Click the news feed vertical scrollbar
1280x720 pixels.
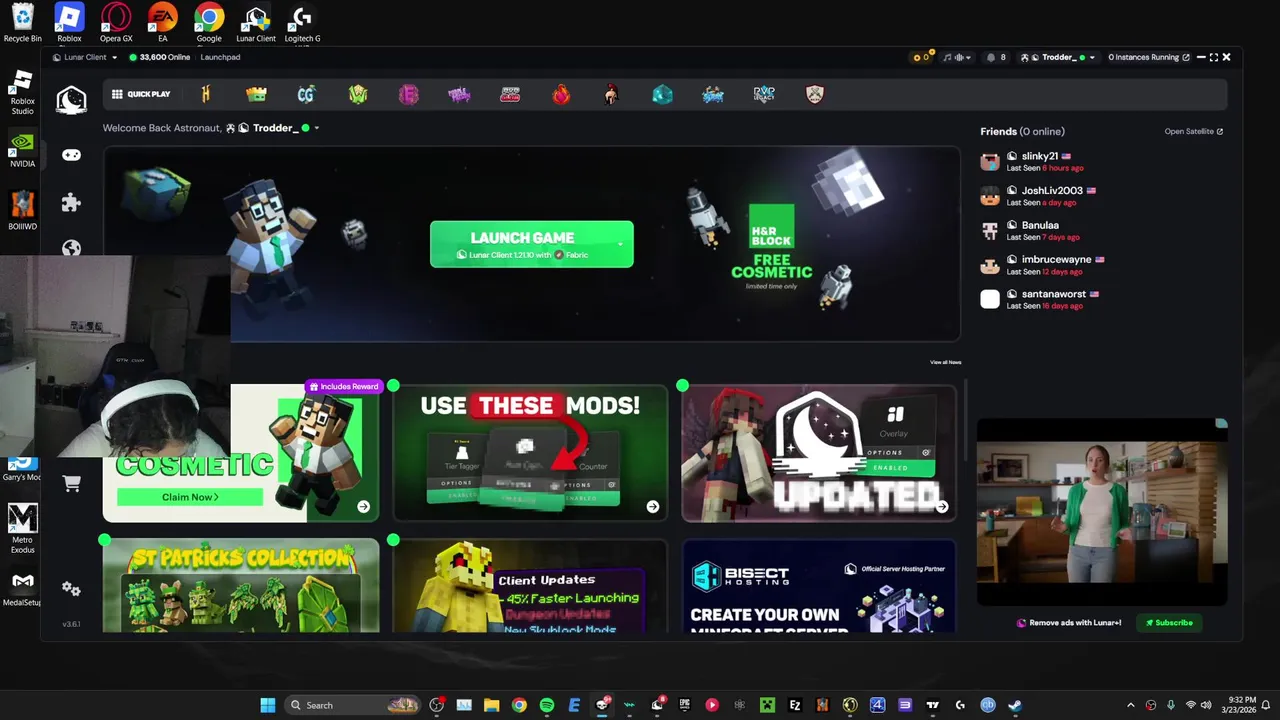pyautogui.click(x=966, y=420)
